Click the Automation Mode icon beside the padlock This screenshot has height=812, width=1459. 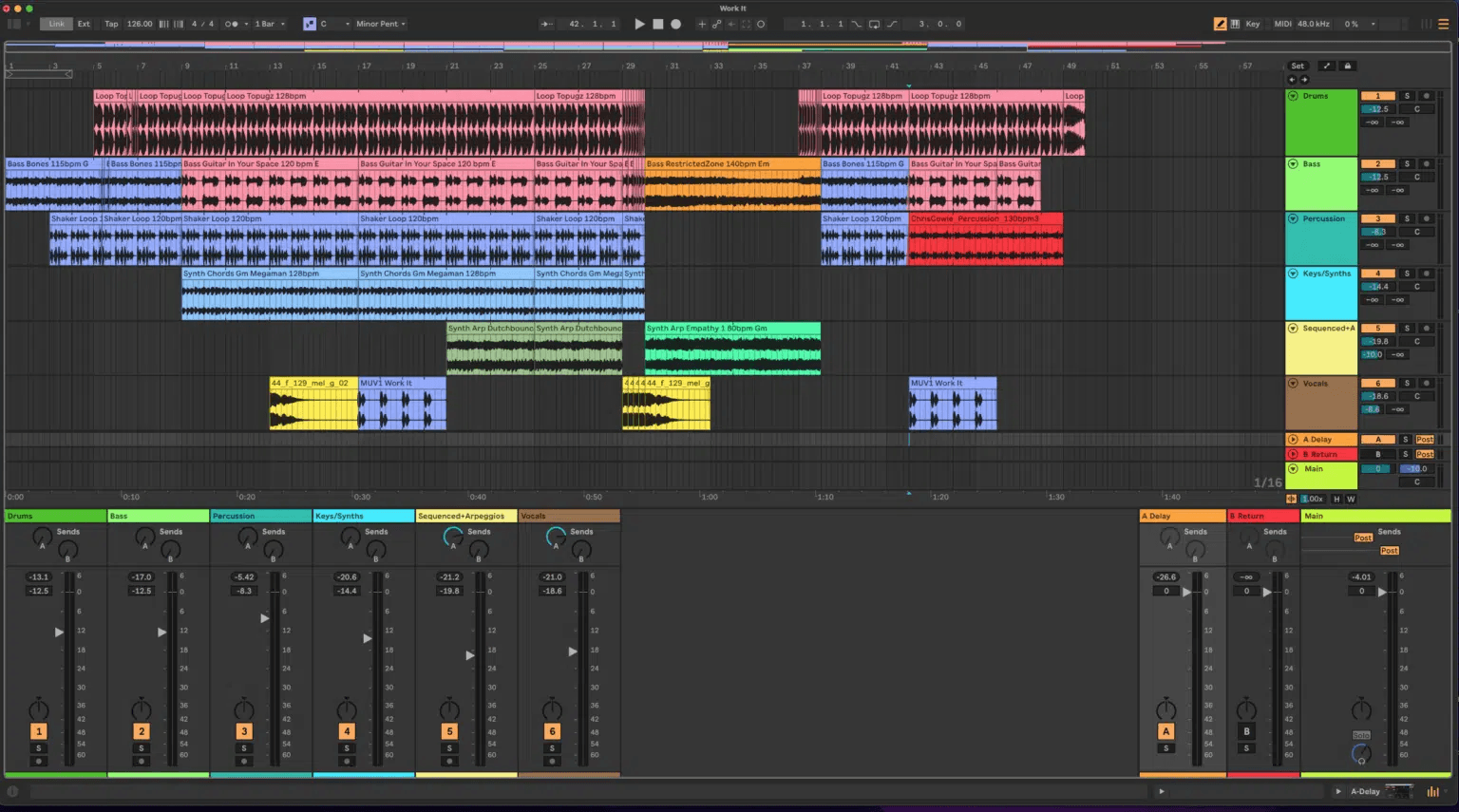[x=1326, y=66]
